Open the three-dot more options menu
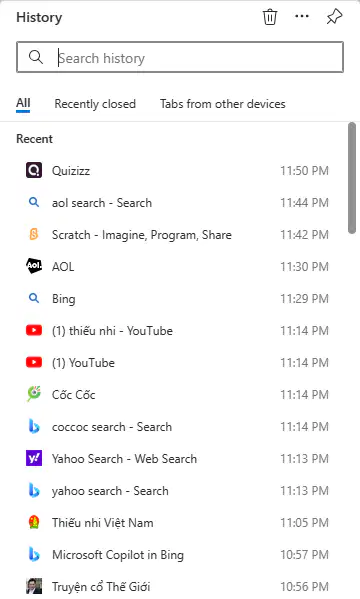The width and height of the screenshot is (360, 599). (x=302, y=16)
